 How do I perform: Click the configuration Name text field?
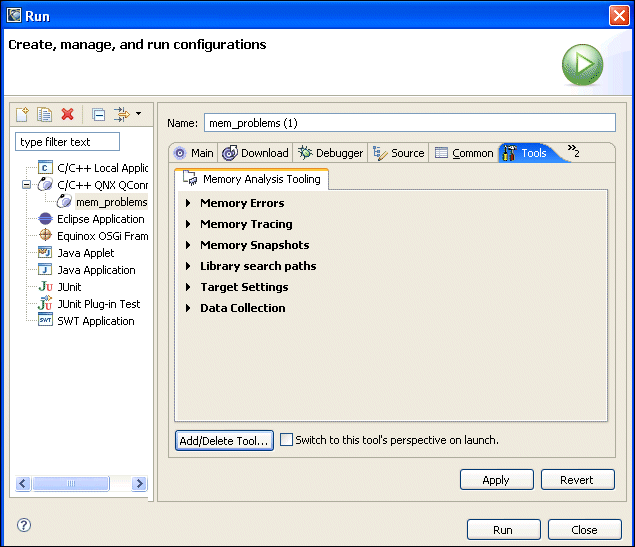tap(408, 123)
